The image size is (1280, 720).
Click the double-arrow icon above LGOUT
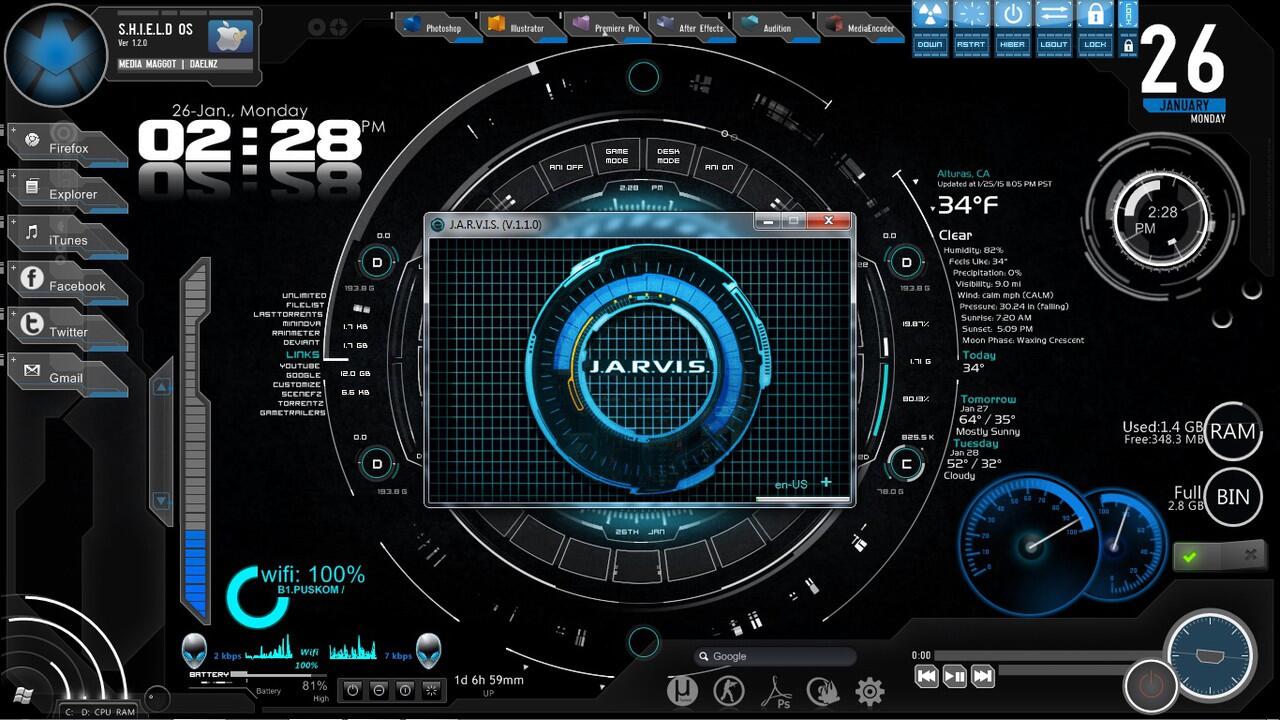[1054, 14]
